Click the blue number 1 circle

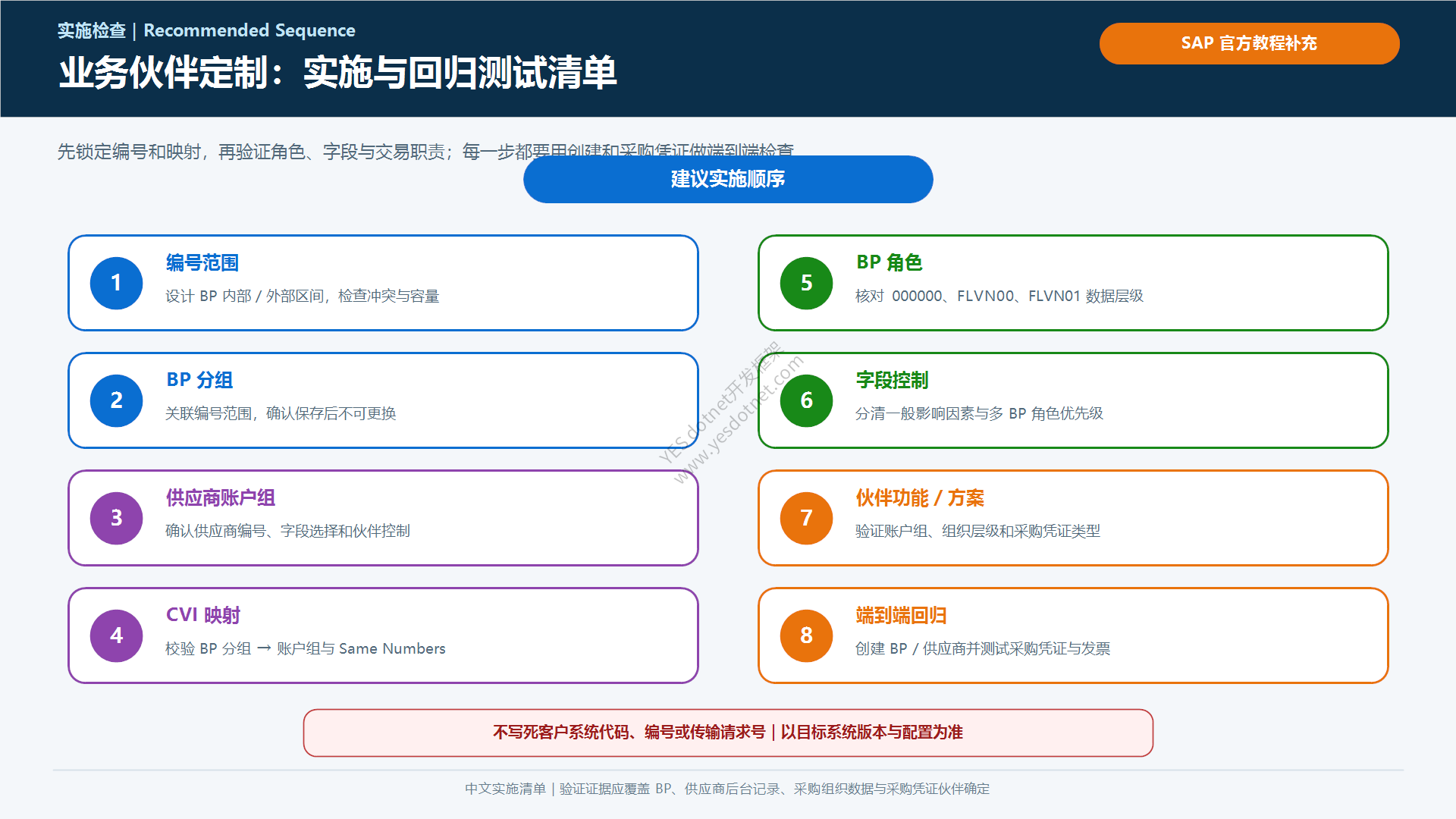click(x=116, y=283)
